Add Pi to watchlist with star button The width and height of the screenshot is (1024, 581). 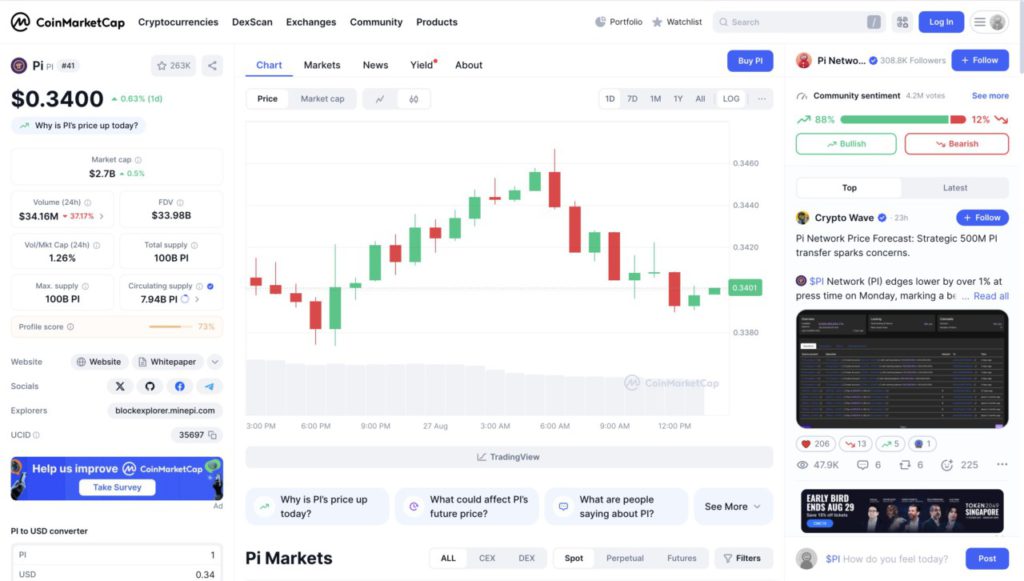pyautogui.click(x=174, y=66)
